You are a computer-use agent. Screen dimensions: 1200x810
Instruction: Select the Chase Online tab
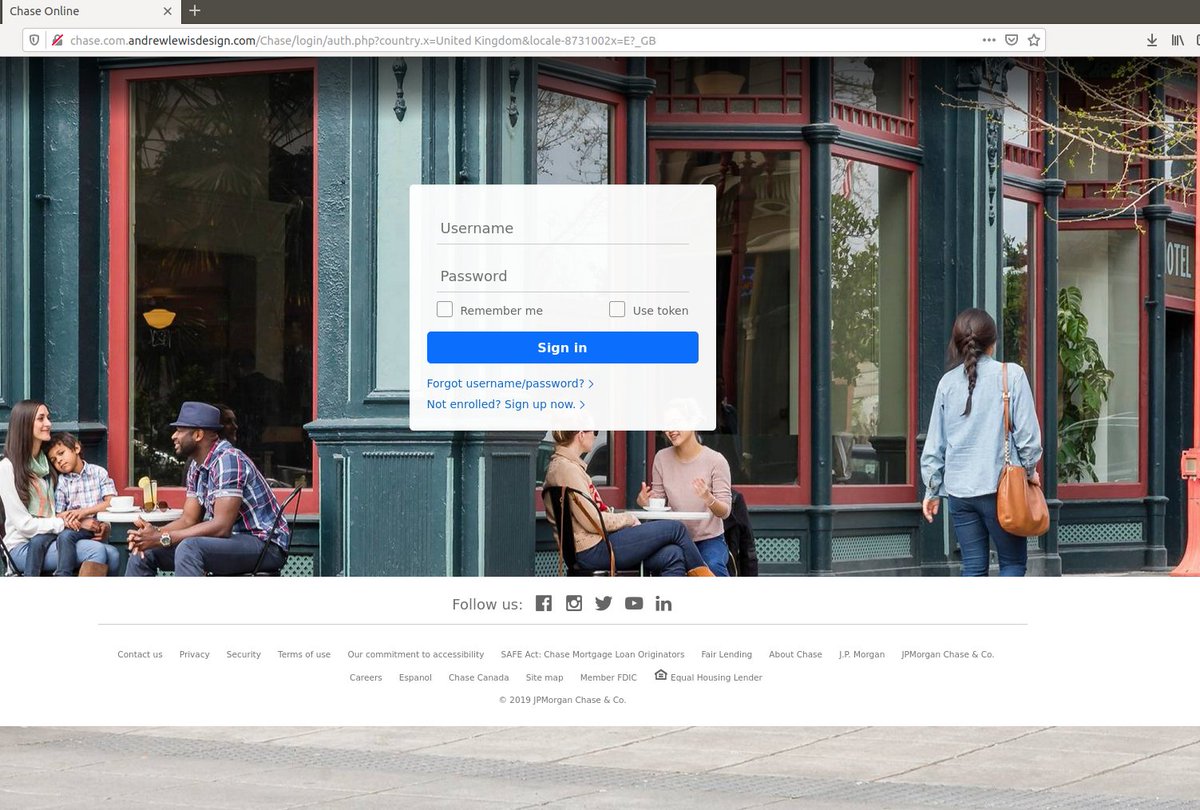click(90, 11)
